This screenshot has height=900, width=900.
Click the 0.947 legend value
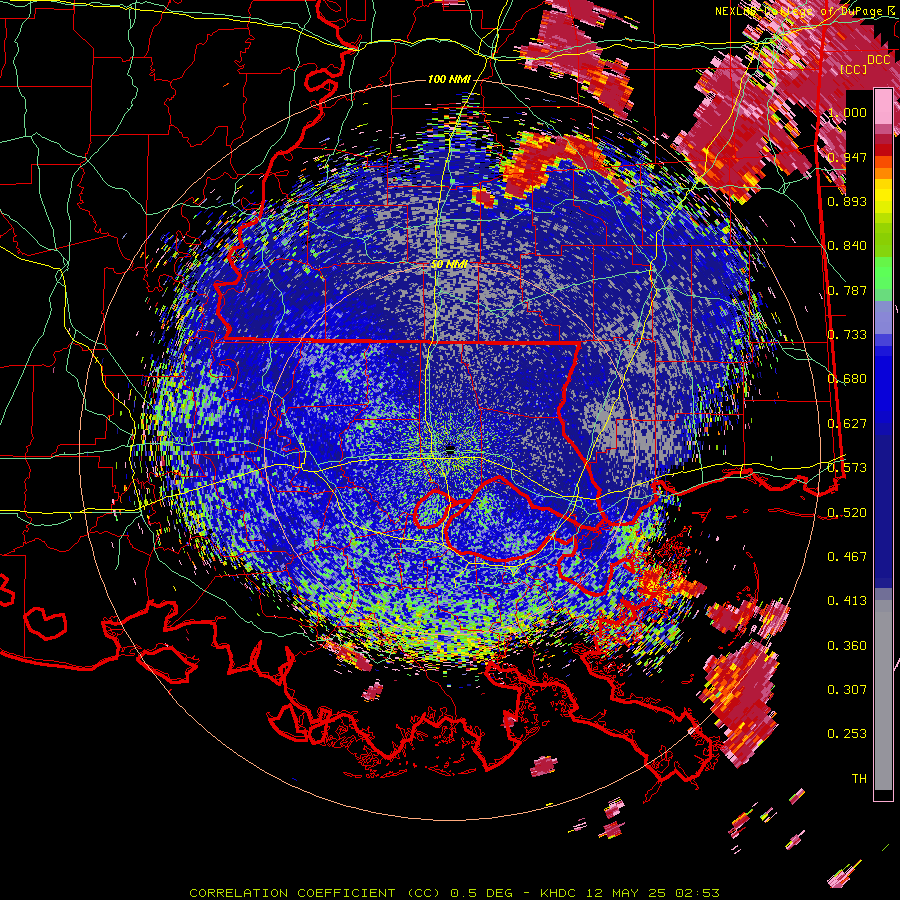(x=847, y=157)
